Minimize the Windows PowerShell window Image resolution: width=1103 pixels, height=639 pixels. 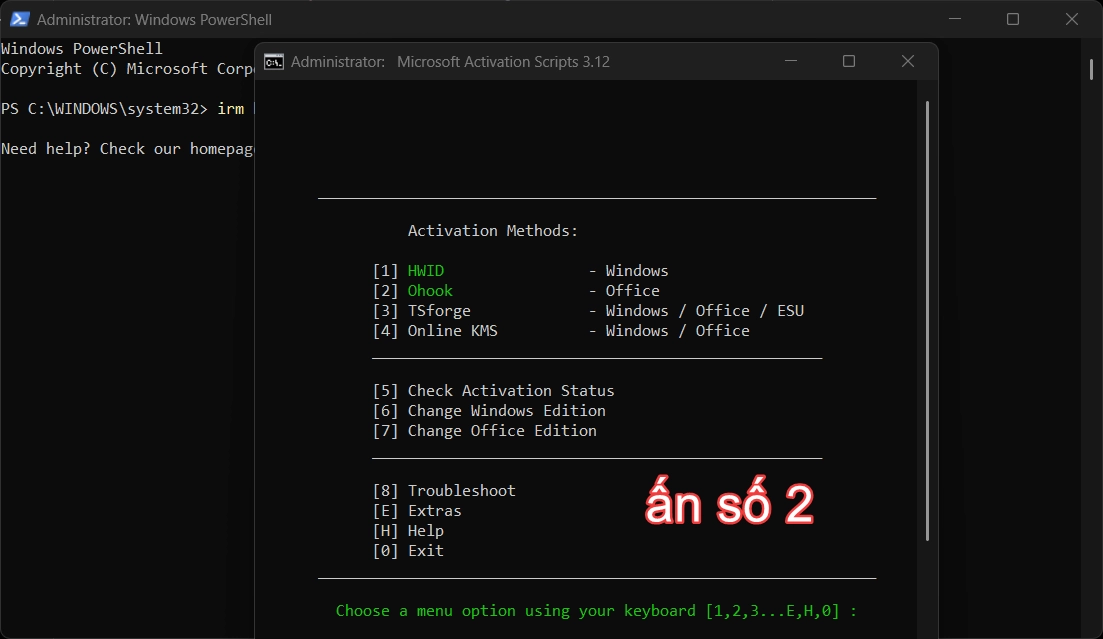955,19
